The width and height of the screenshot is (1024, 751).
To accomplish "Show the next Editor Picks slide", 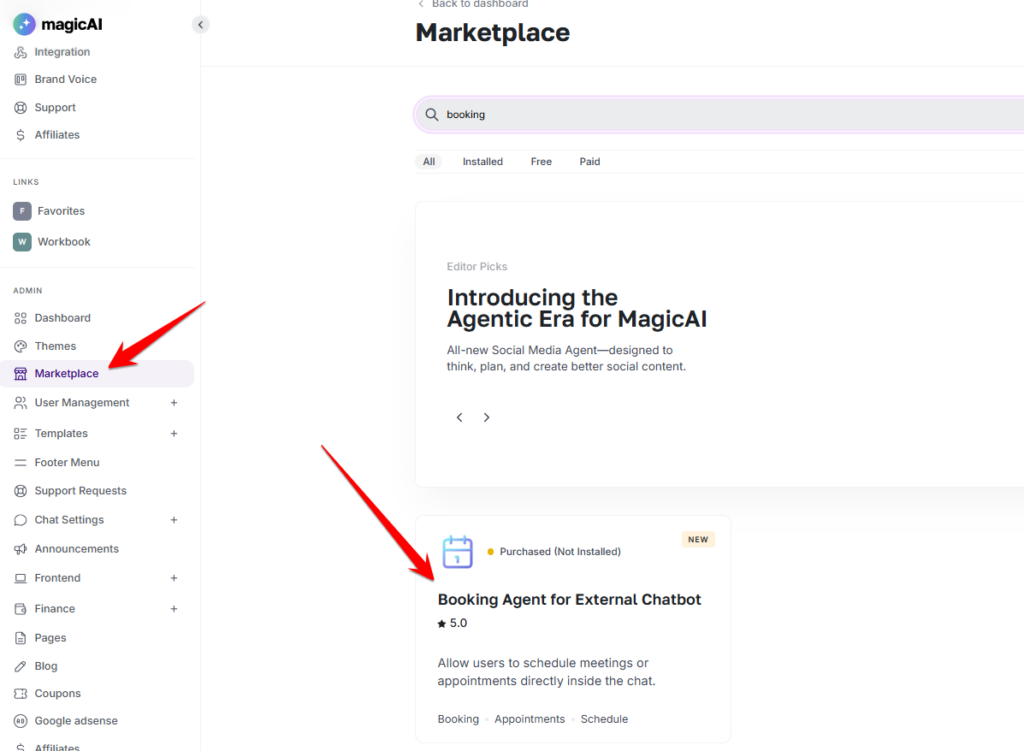I will pyautogui.click(x=487, y=418).
